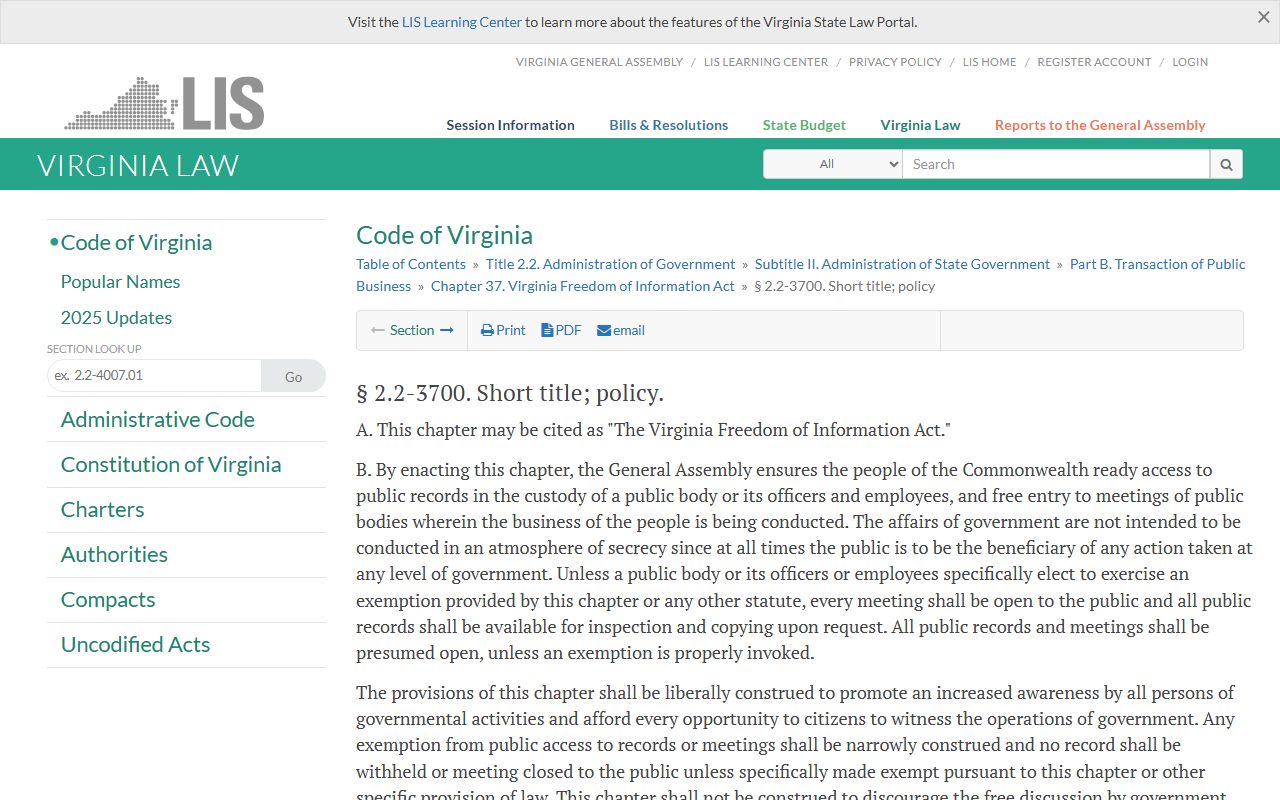1280x800 pixels.
Task: Open 2025 Updates in sidebar
Action: [116, 318]
